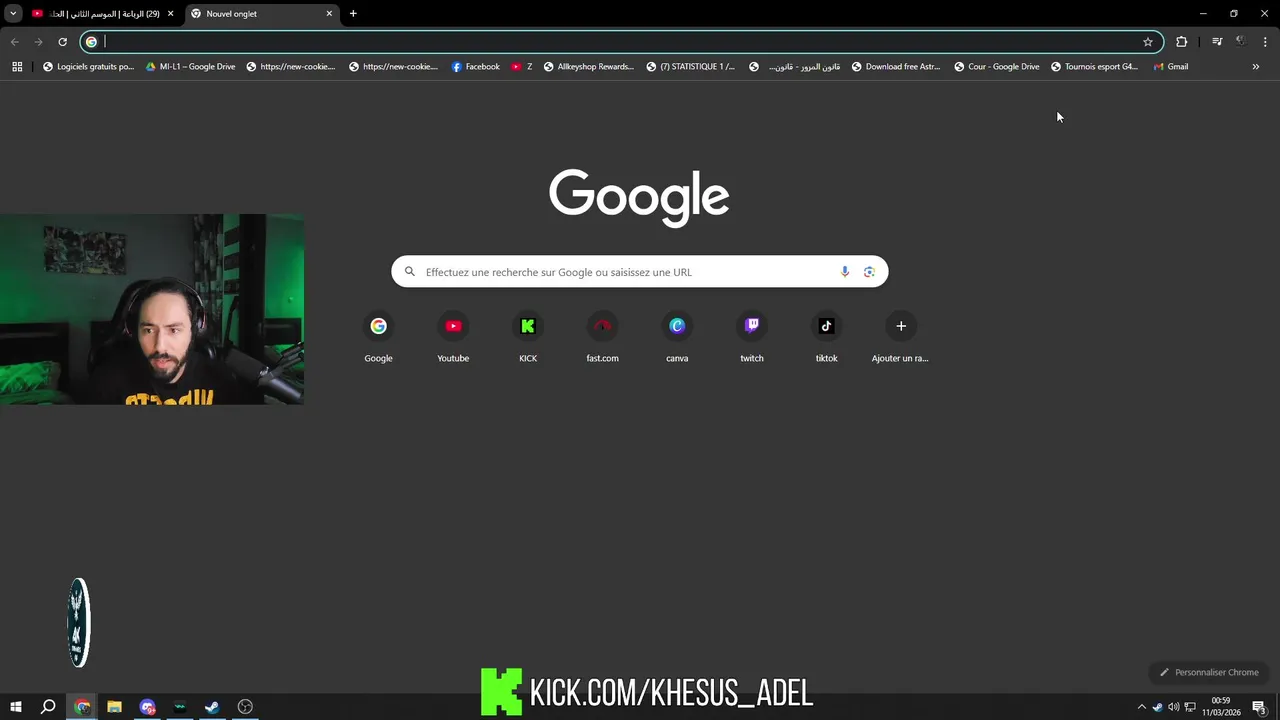Open Steam from the taskbar
This screenshot has width=1280, height=720.
click(212, 707)
